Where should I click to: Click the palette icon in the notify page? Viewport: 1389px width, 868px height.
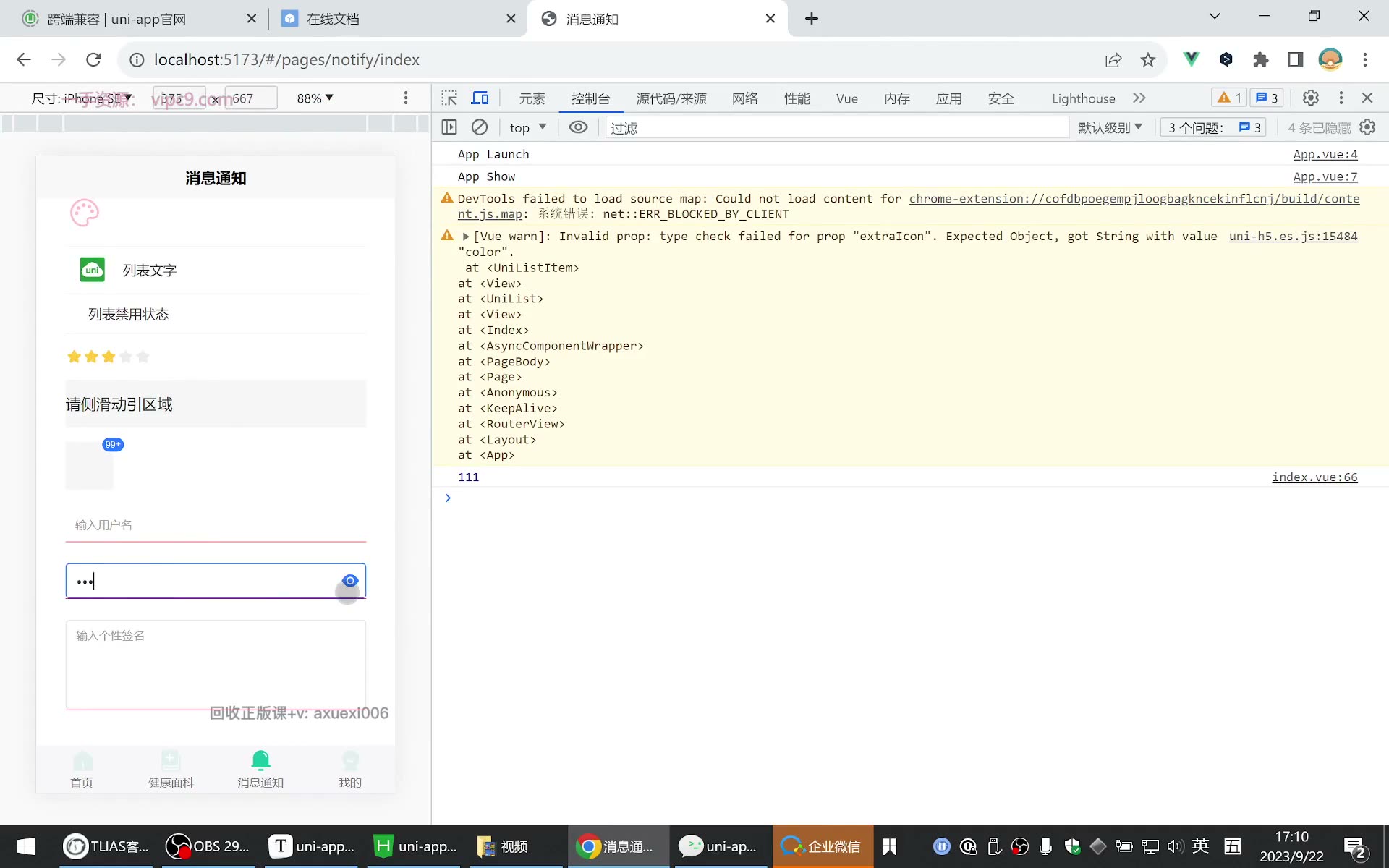pyautogui.click(x=84, y=213)
